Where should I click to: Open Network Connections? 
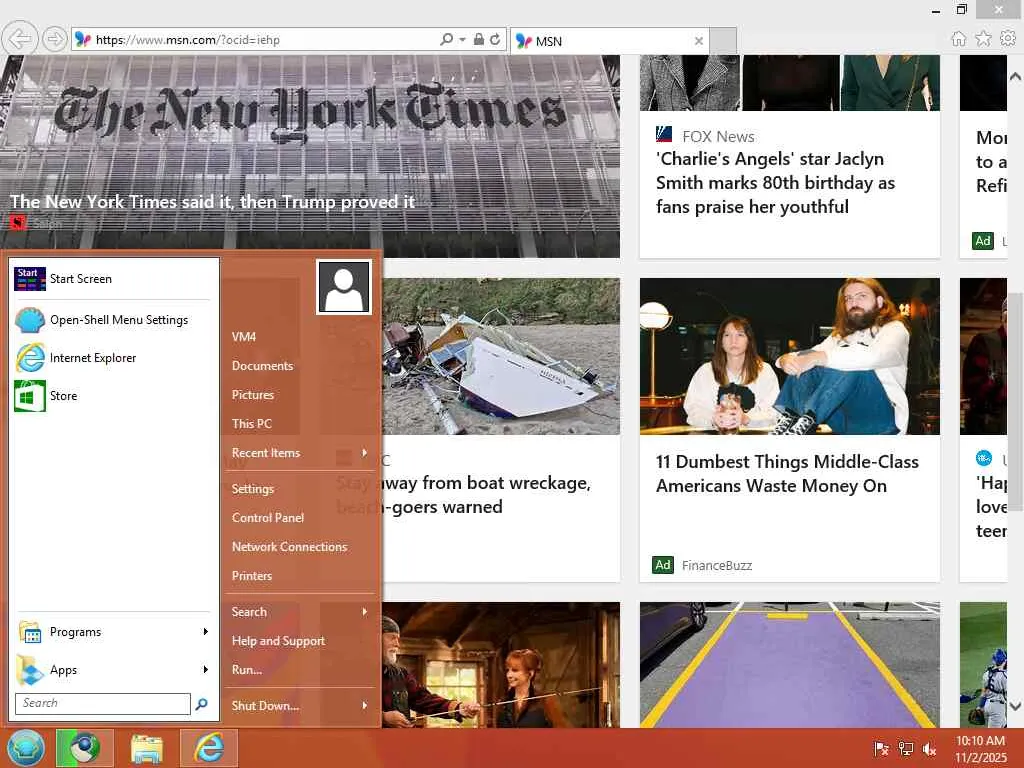300,547
